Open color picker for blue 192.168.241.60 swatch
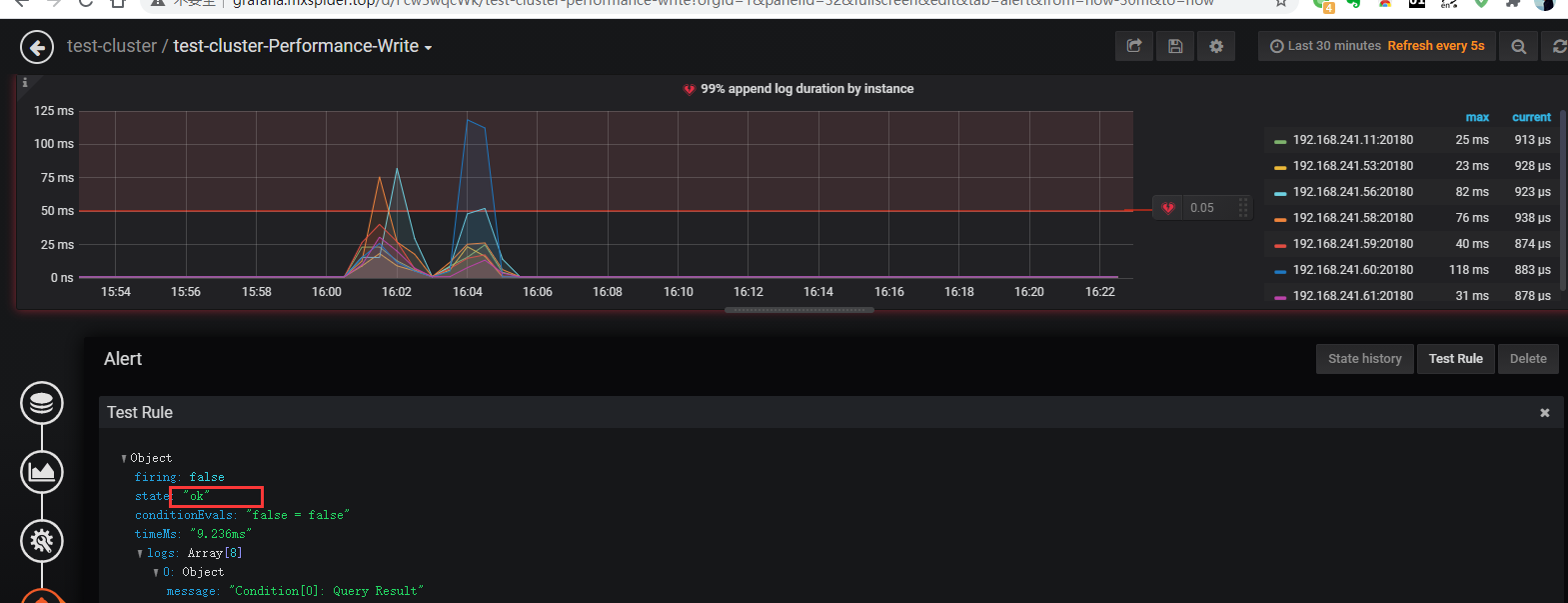 (x=1280, y=272)
